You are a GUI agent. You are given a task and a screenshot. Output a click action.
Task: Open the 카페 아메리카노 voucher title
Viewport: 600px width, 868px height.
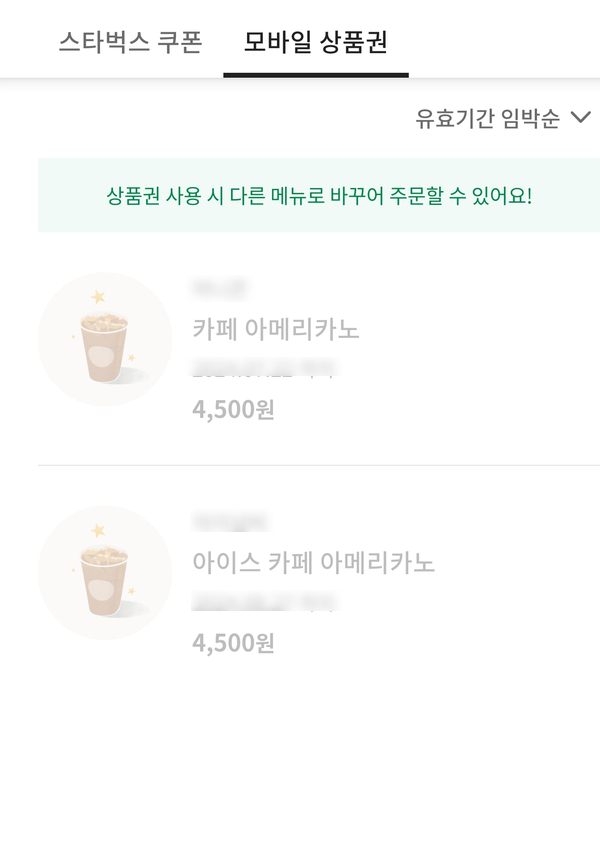(275, 330)
